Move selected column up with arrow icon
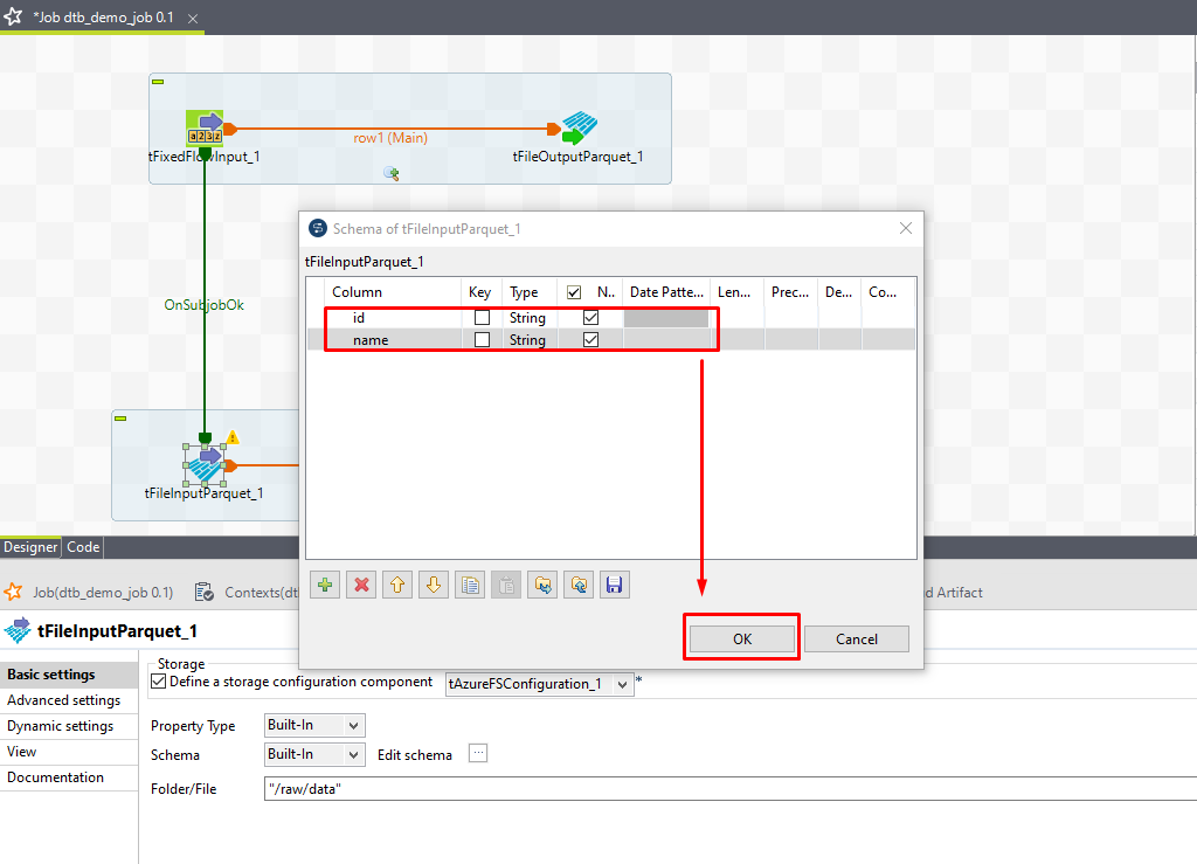 pos(397,585)
